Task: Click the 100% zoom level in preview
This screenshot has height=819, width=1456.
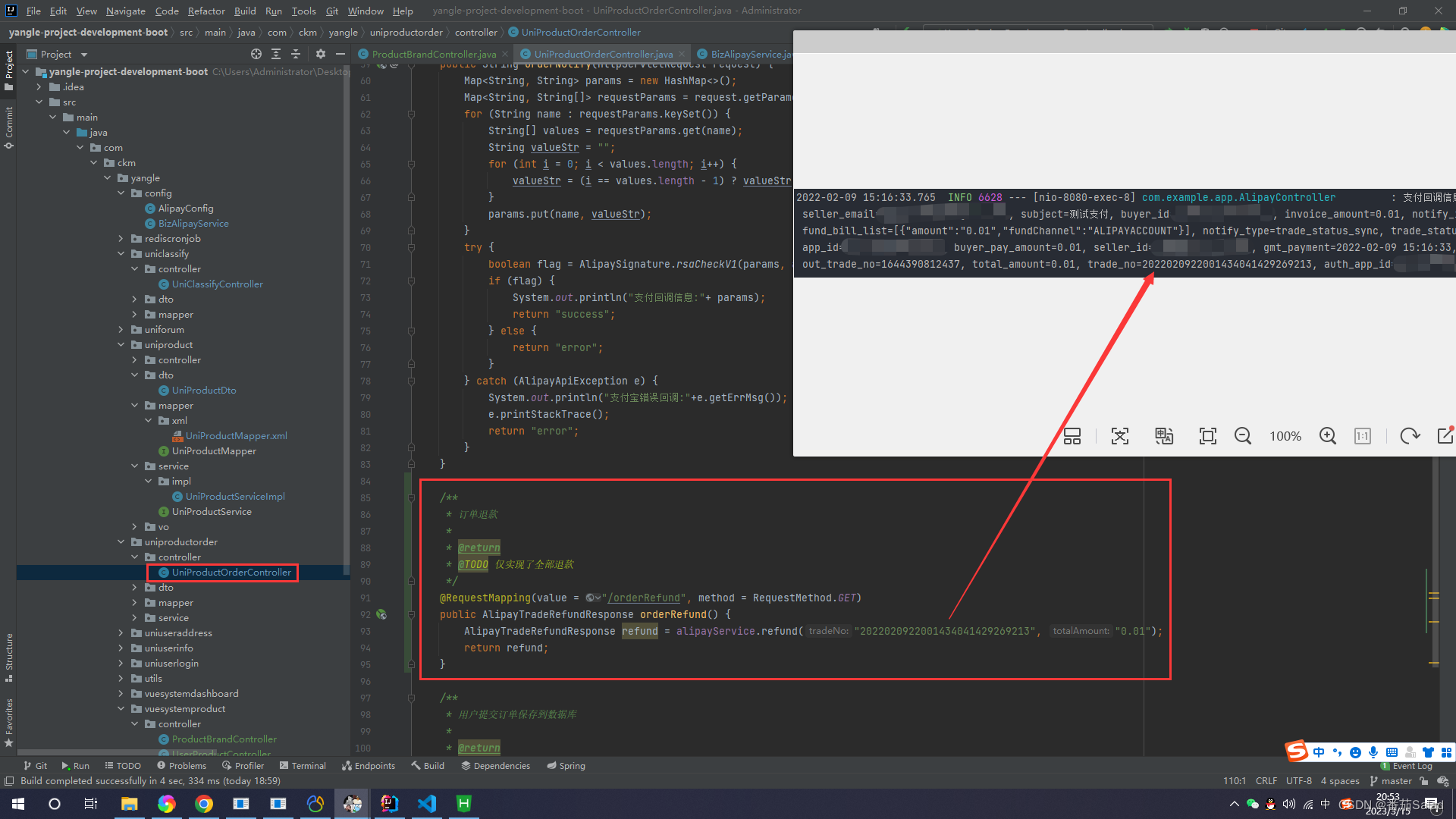Action: click(1285, 436)
